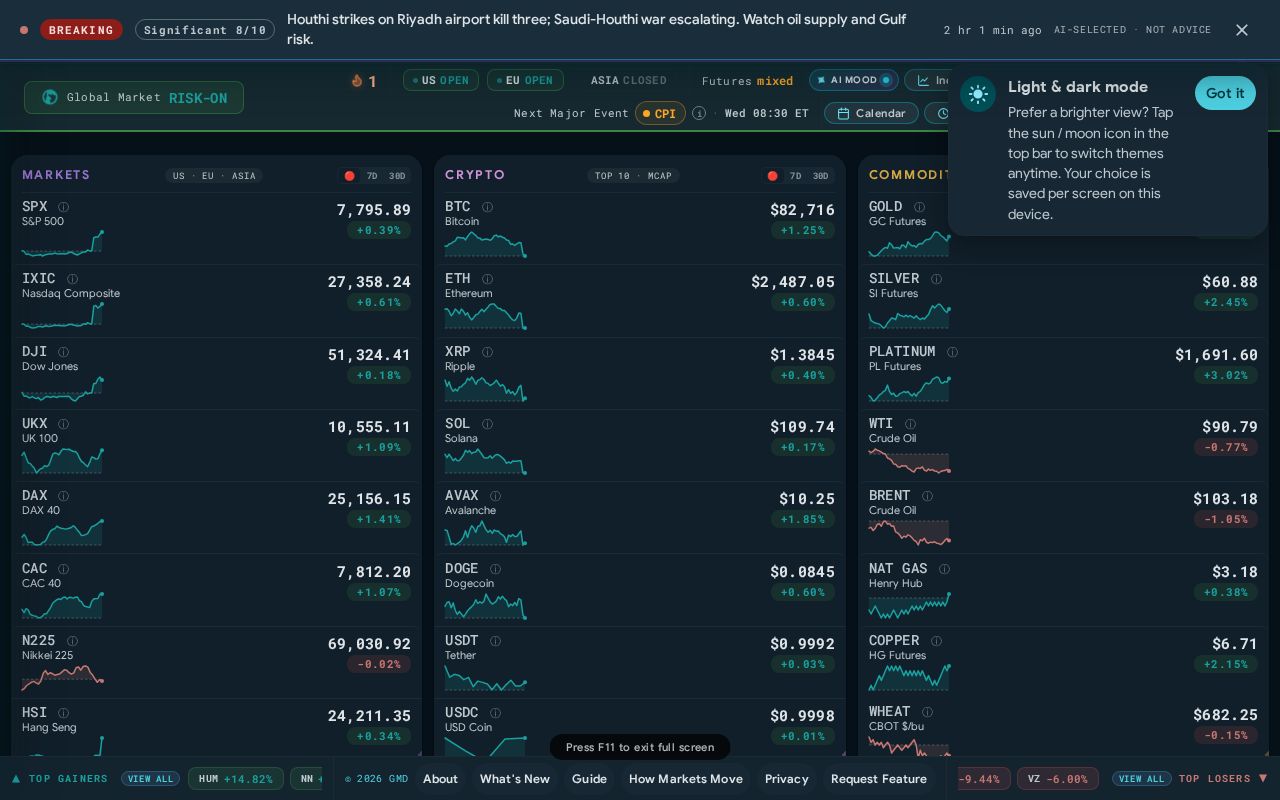Switch Crypto panel to 30D
The image size is (1280, 800).
coord(820,176)
